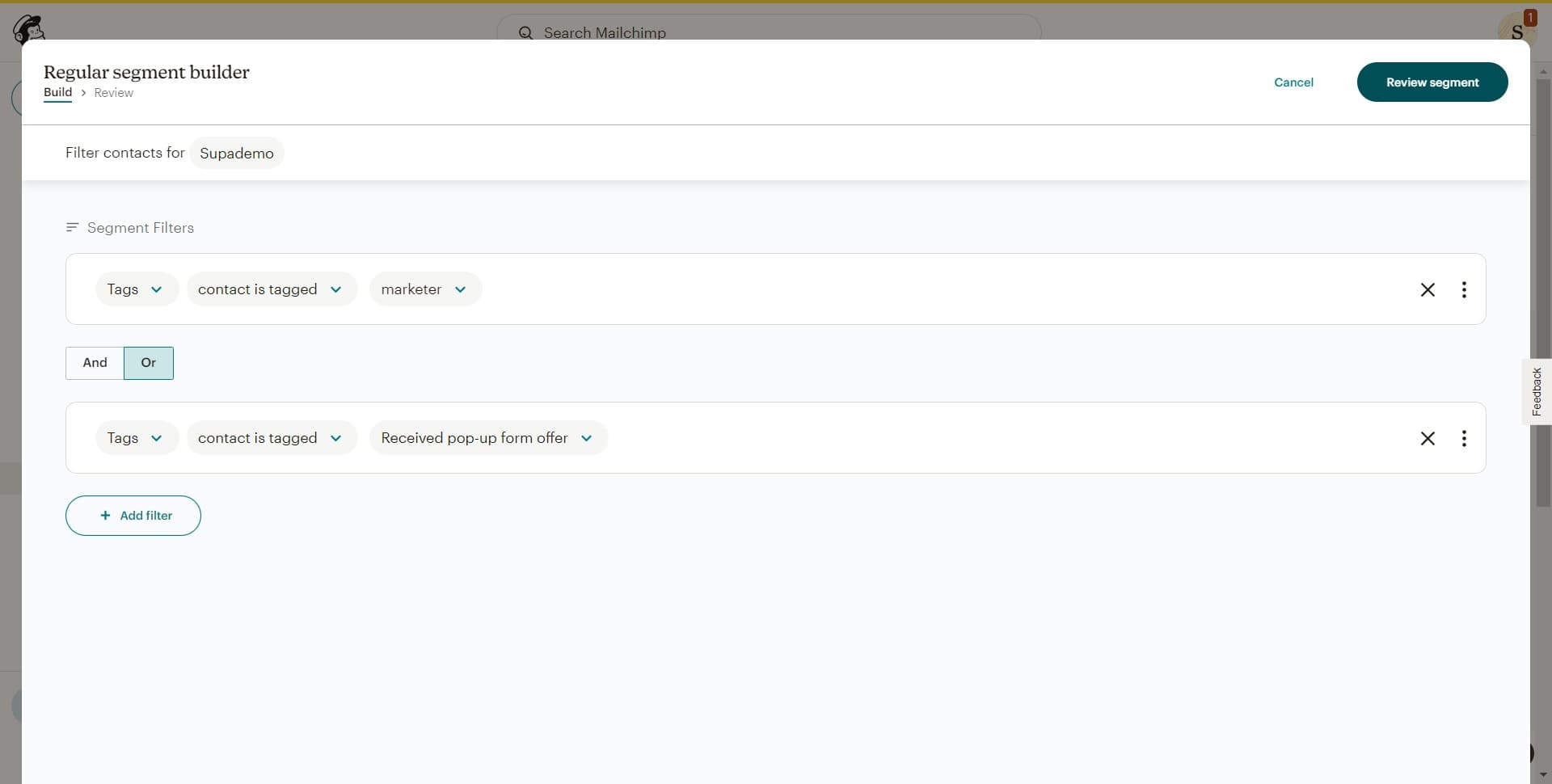Image resolution: width=1552 pixels, height=784 pixels.
Task: Expand the Received pop-up form offer dropdown
Action: point(487,438)
